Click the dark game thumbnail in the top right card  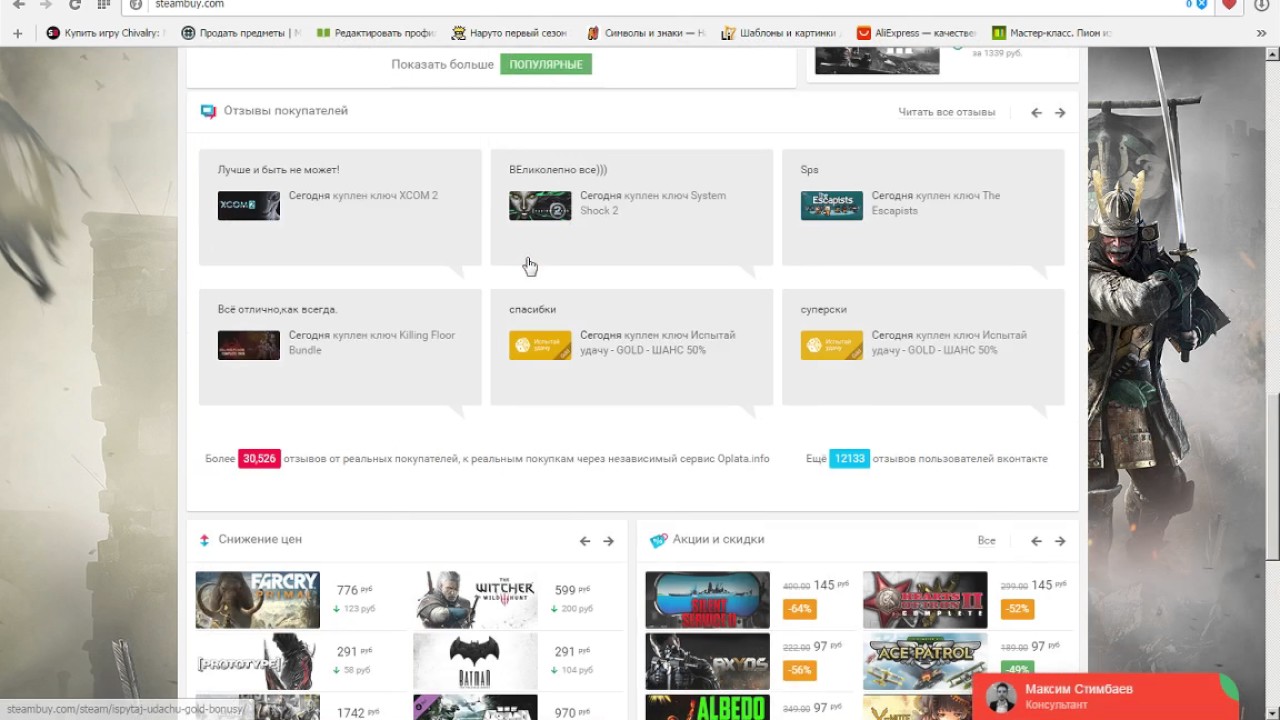(877, 60)
